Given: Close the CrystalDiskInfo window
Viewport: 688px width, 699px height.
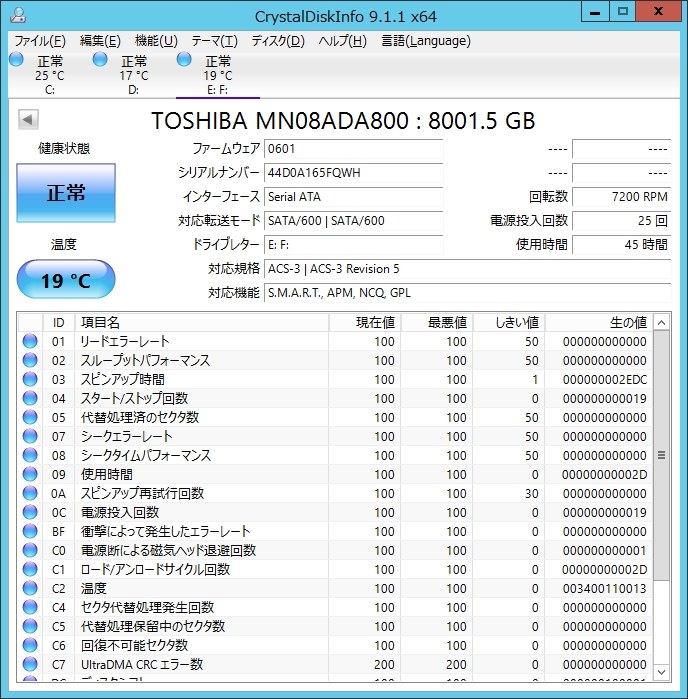Looking at the screenshot, I should [x=658, y=12].
